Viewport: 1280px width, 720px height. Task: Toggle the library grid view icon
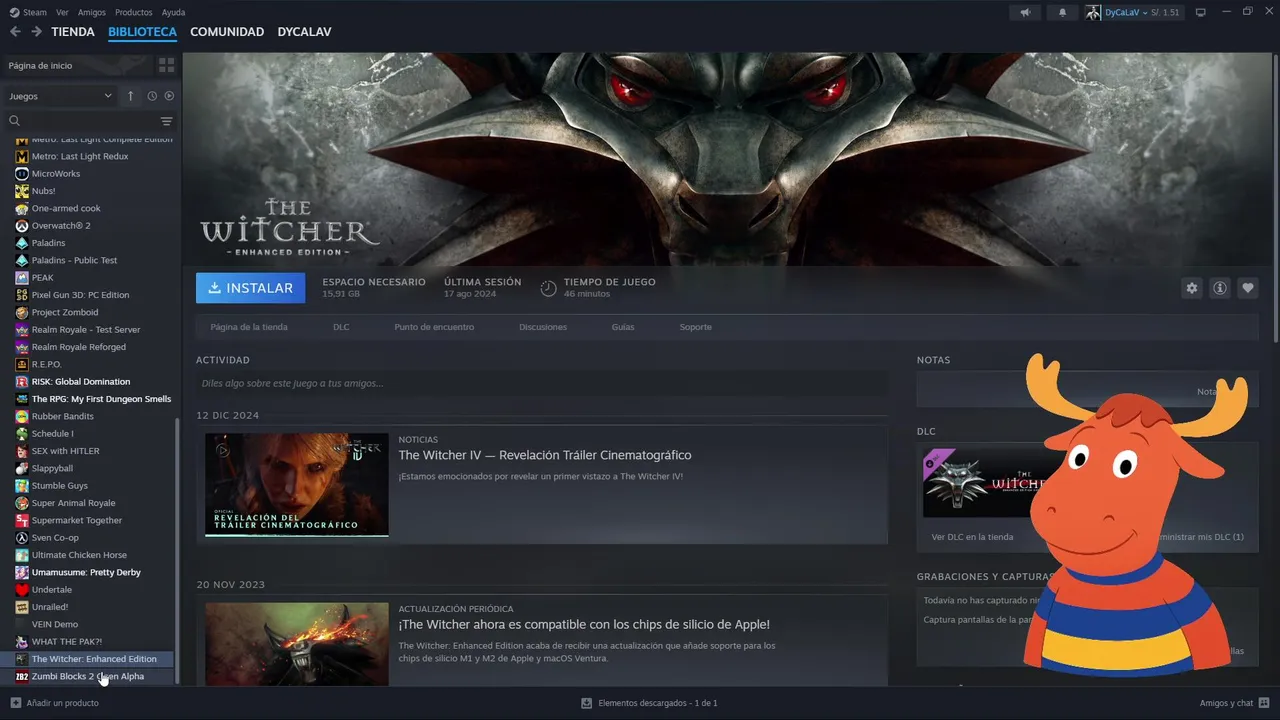(166, 65)
